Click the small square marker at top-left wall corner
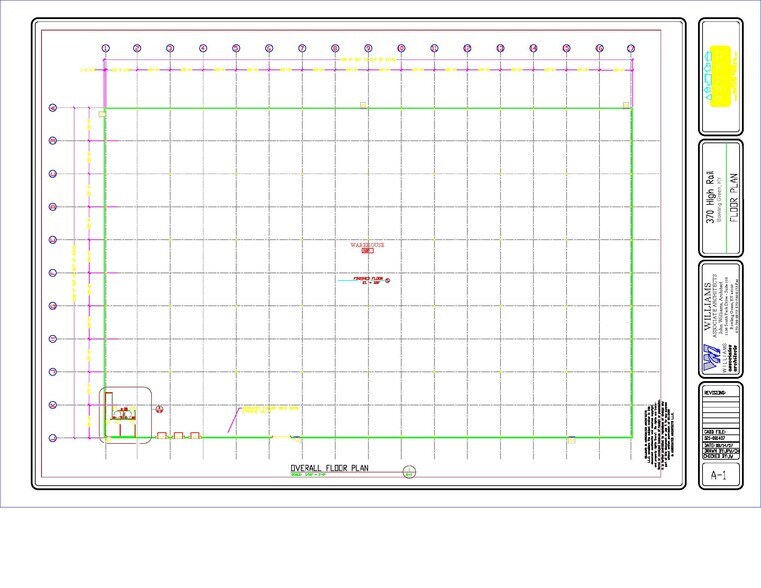 (x=103, y=115)
